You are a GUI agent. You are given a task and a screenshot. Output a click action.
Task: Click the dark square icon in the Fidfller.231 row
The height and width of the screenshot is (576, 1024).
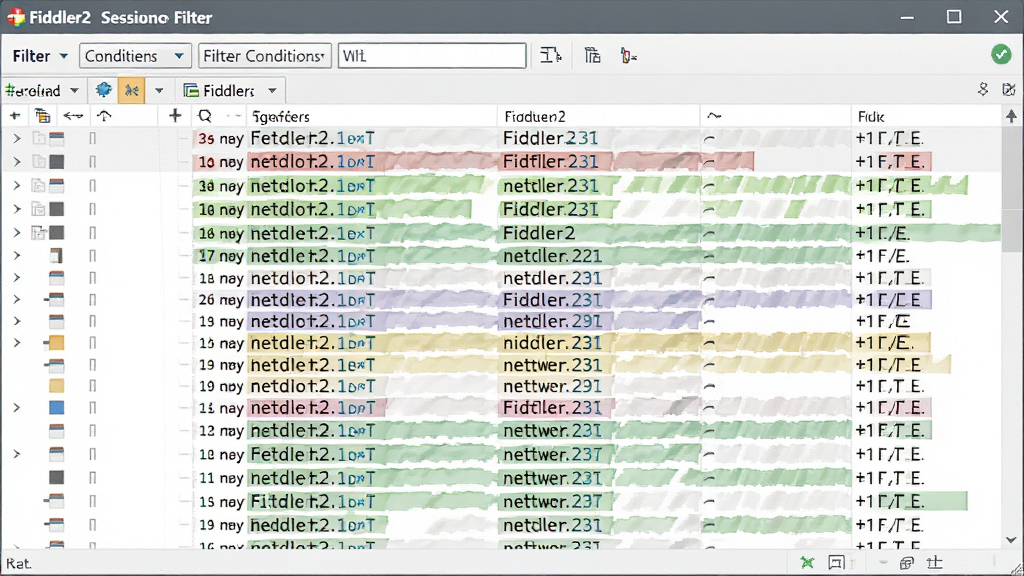click(x=57, y=161)
